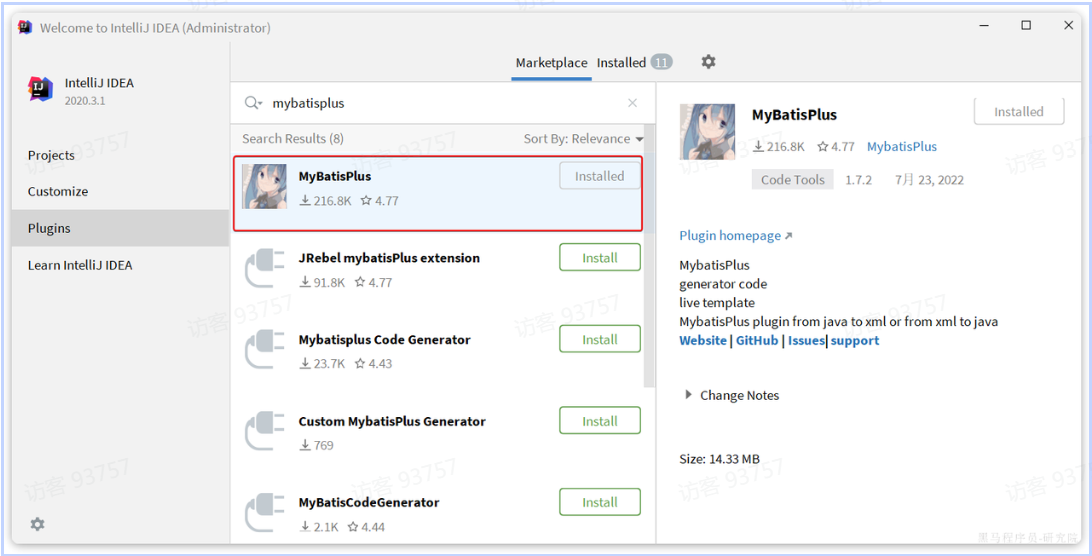Click the 91.8K downloads count
The image size is (1092, 556).
click(x=322, y=282)
